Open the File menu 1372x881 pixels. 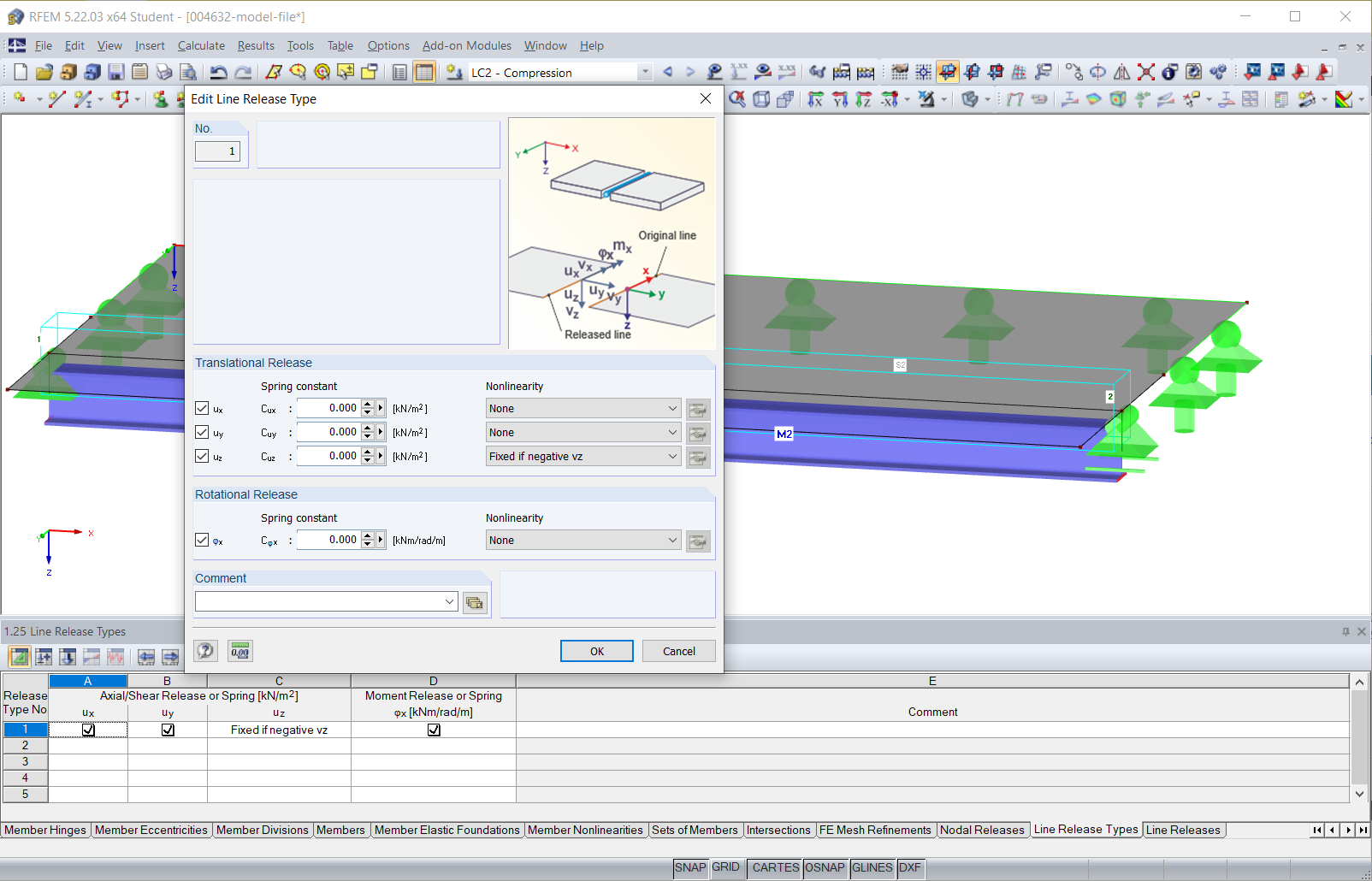(44, 45)
